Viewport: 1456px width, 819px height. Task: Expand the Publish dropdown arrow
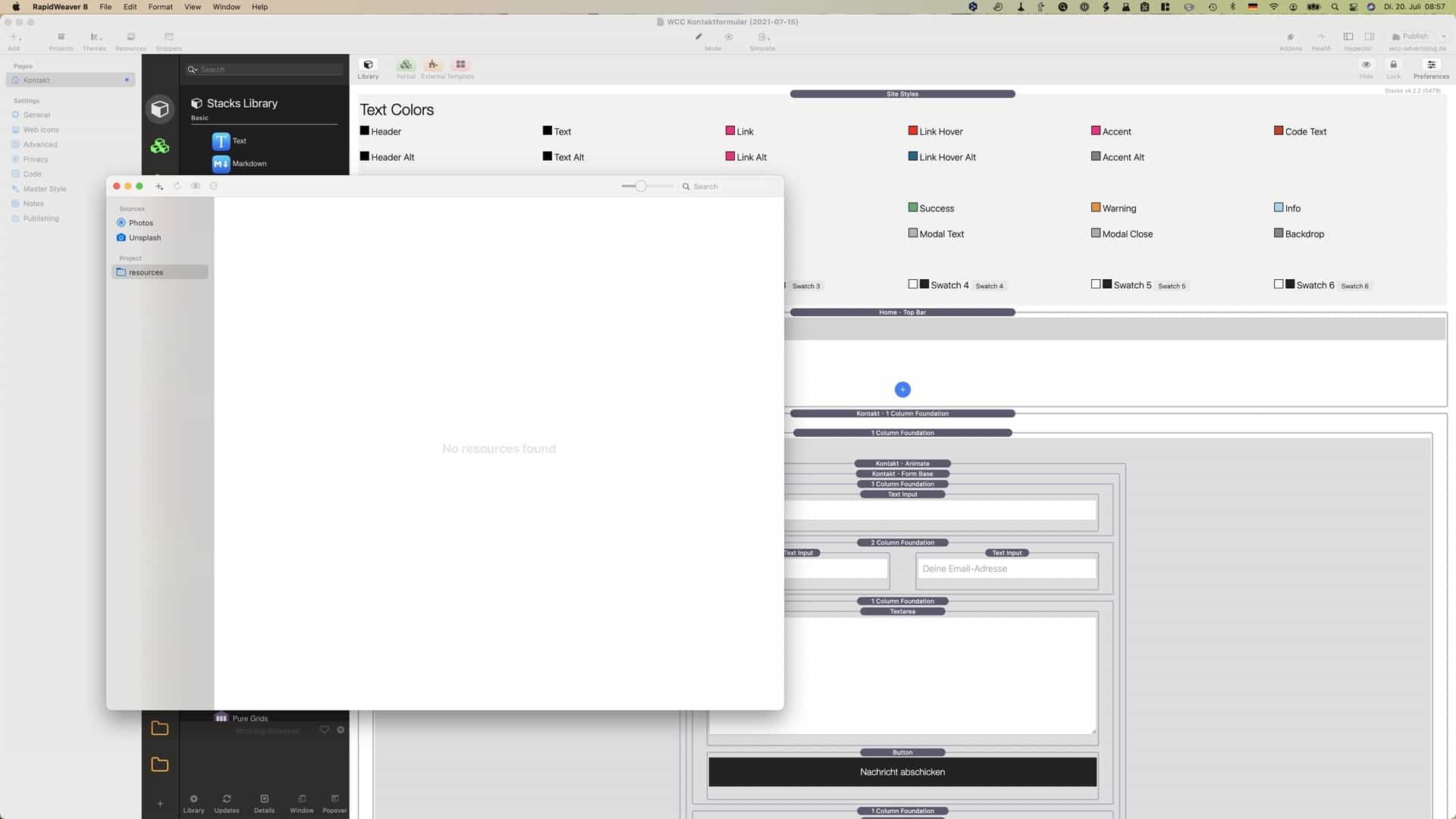(x=1443, y=36)
